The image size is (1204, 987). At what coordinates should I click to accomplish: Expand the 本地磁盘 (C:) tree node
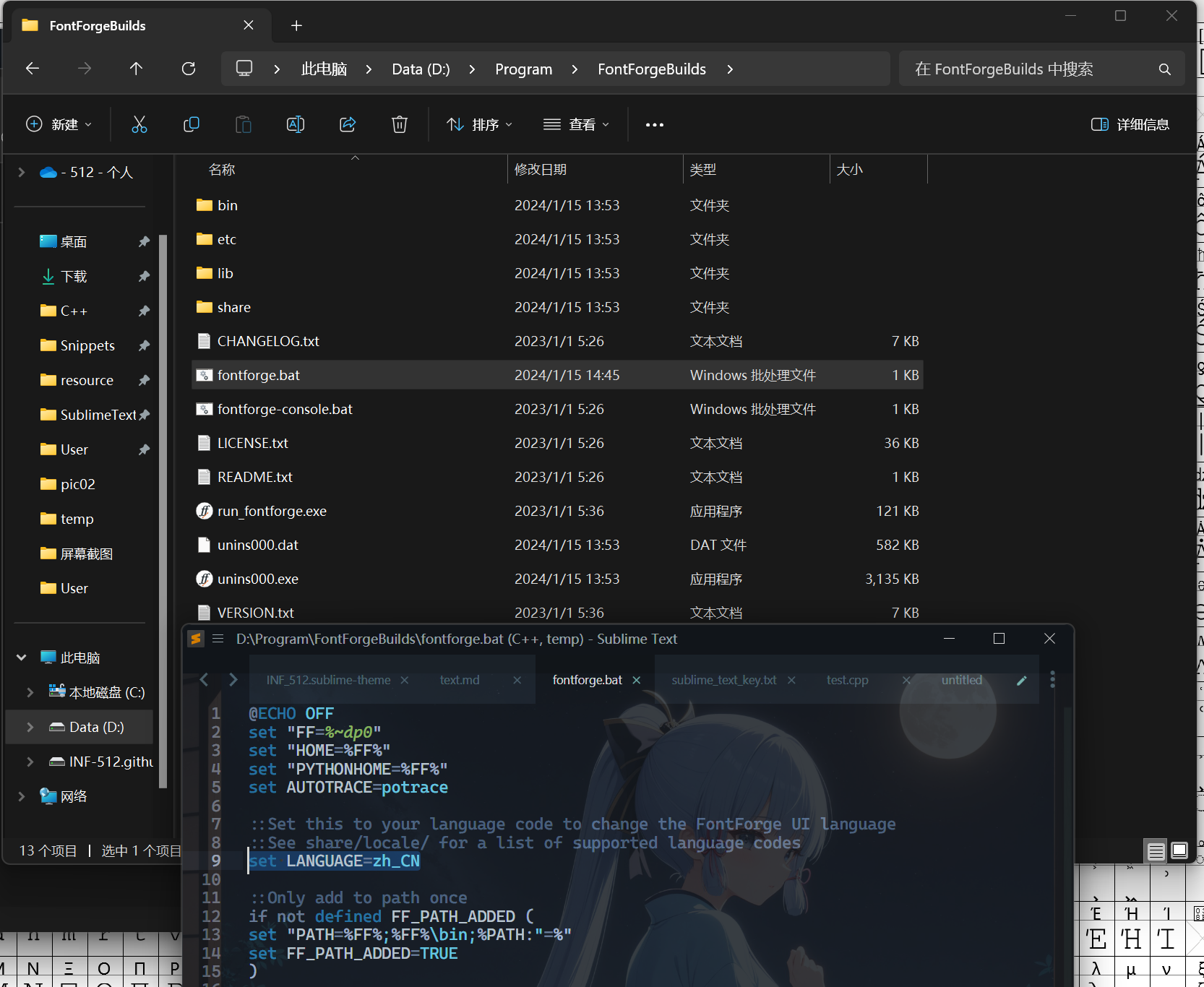30,692
